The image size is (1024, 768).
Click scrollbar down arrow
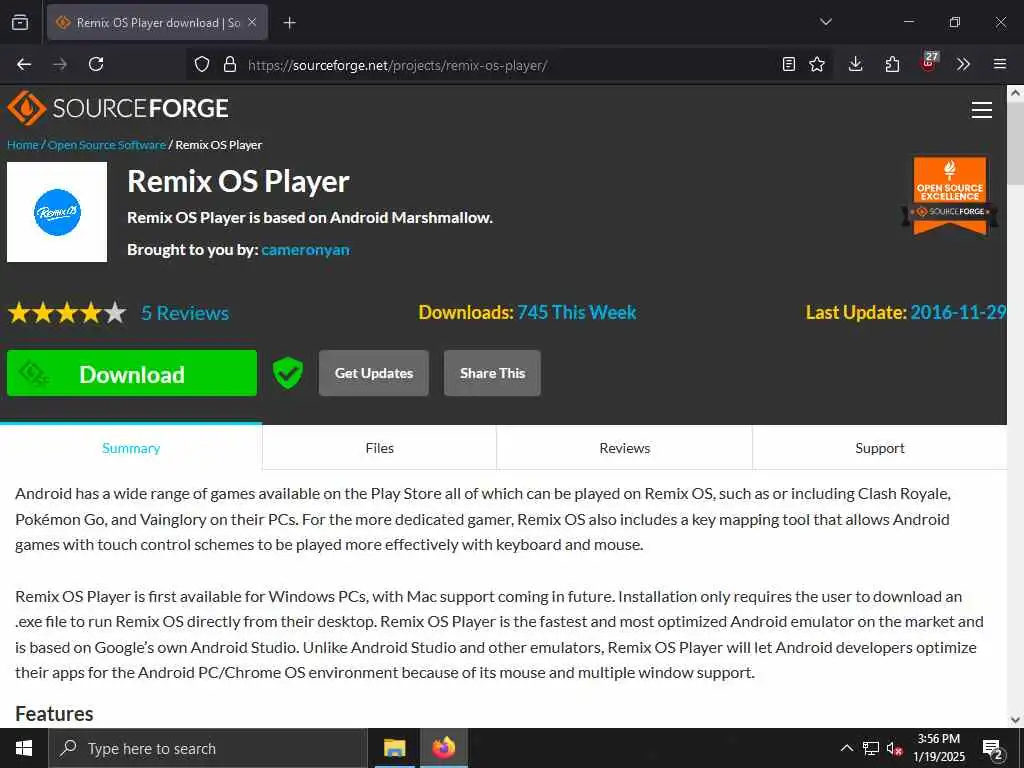pos(1016,720)
